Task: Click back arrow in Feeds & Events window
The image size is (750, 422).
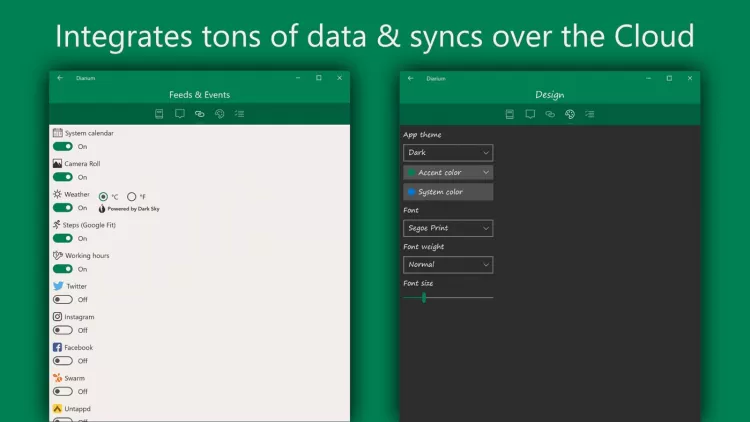Action: (x=60, y=78)
